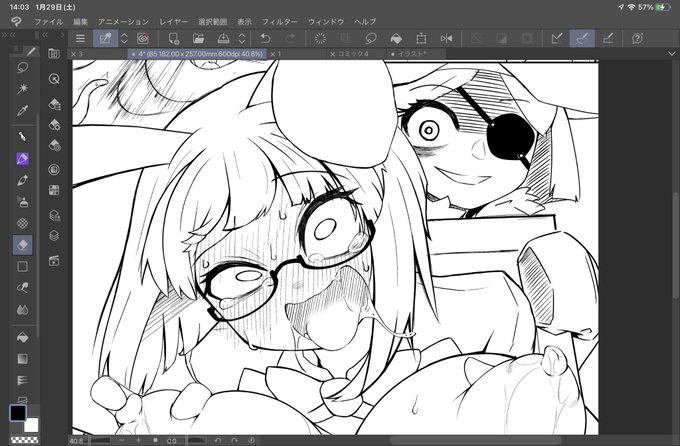Select the Pen tool
The width and height of the screenshot is (680, 446).
tap(23, 137)
